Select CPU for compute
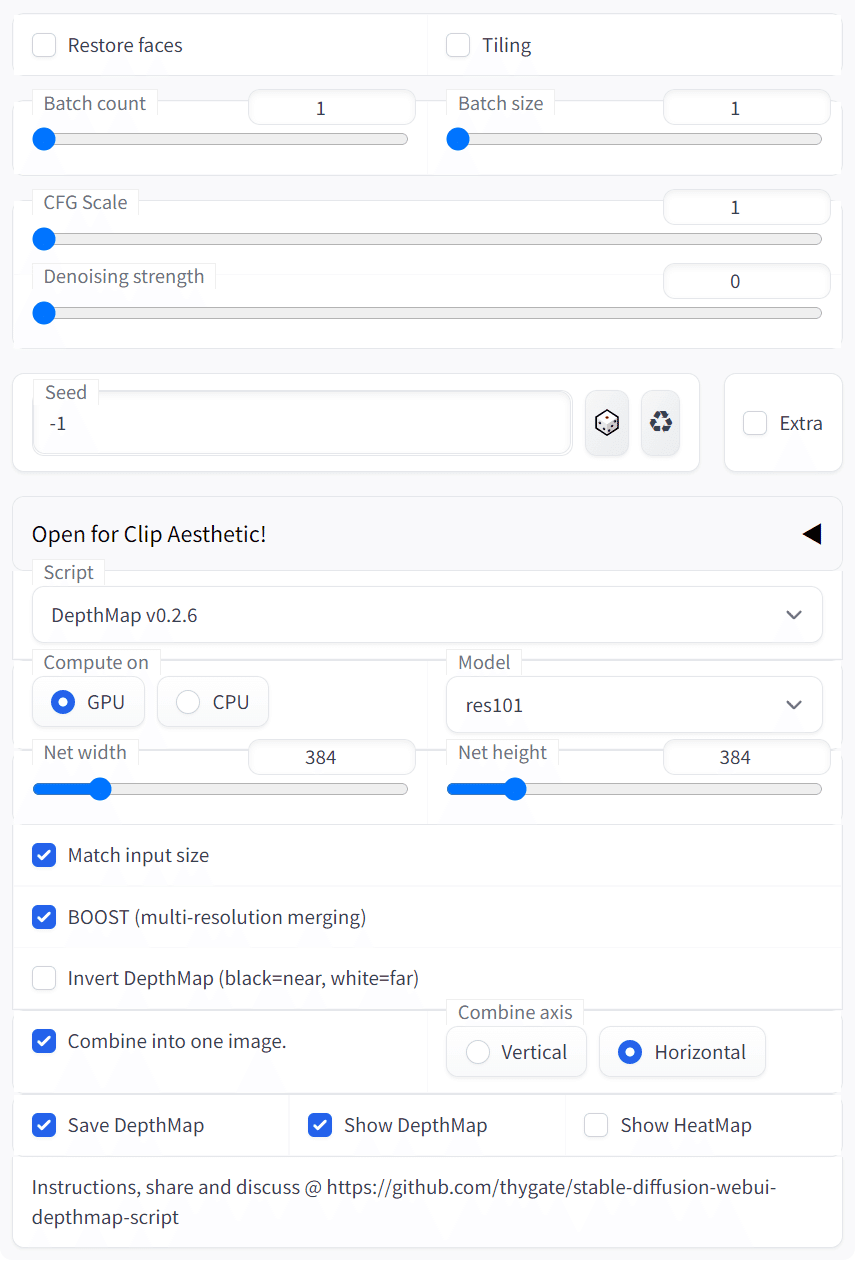This screenshot has width=863, height=1272. [188, 702]
